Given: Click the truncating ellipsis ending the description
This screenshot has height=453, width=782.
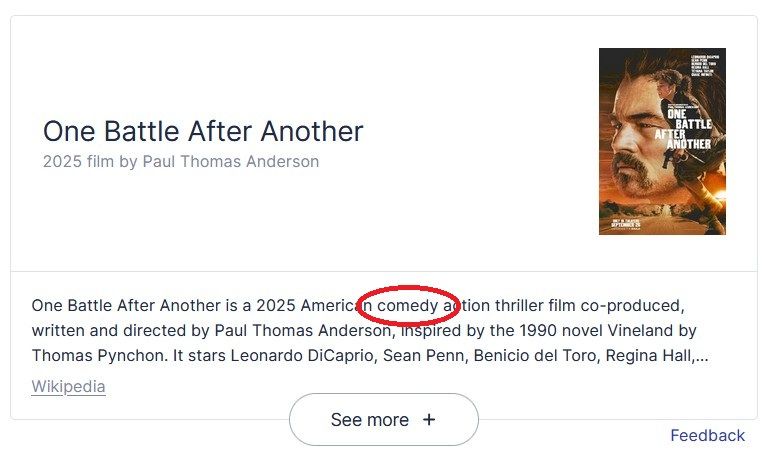Looking at the screenshot, I should tap(702, 357).
